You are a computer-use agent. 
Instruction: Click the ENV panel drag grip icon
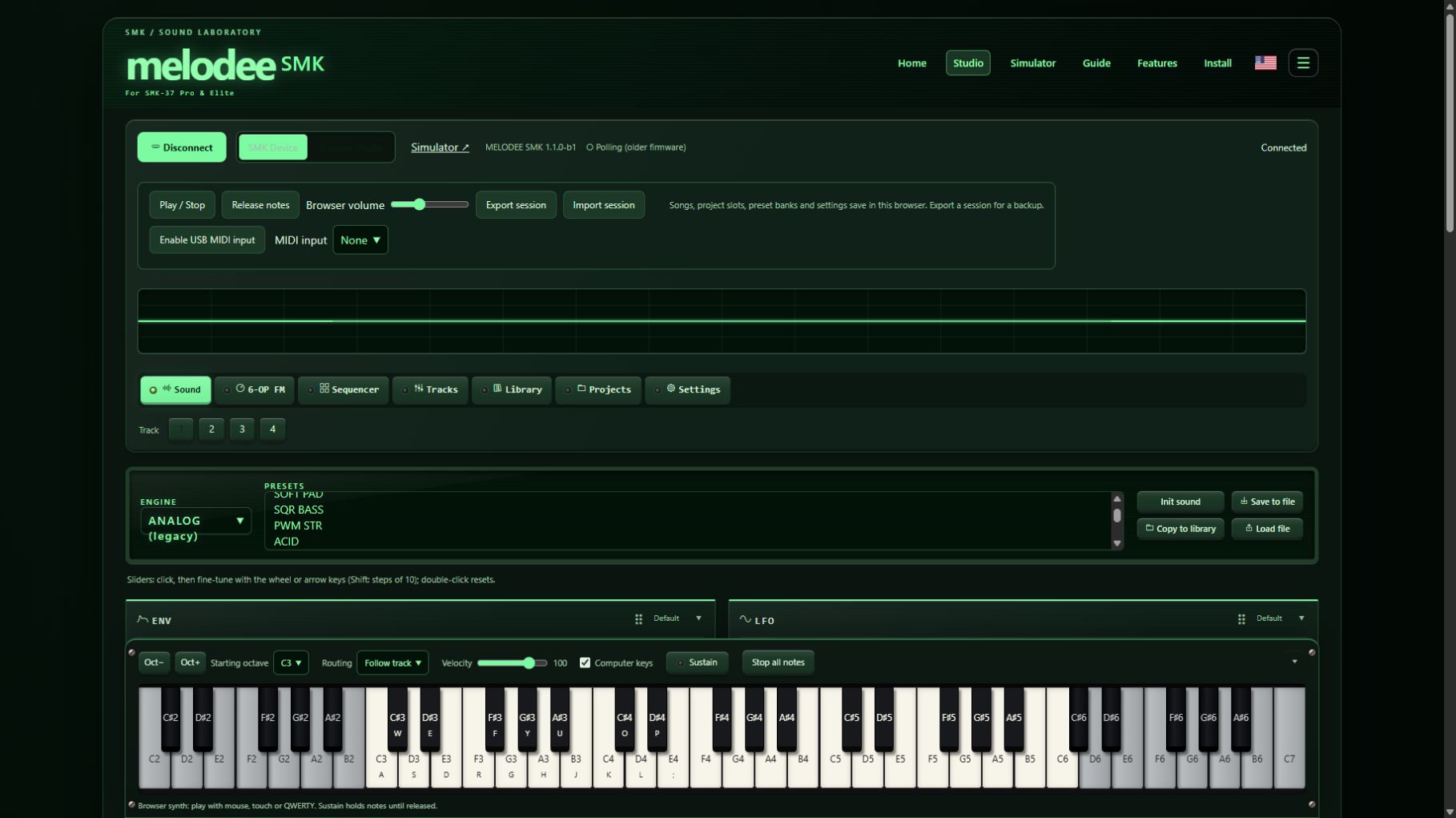[x=638, y=619]
